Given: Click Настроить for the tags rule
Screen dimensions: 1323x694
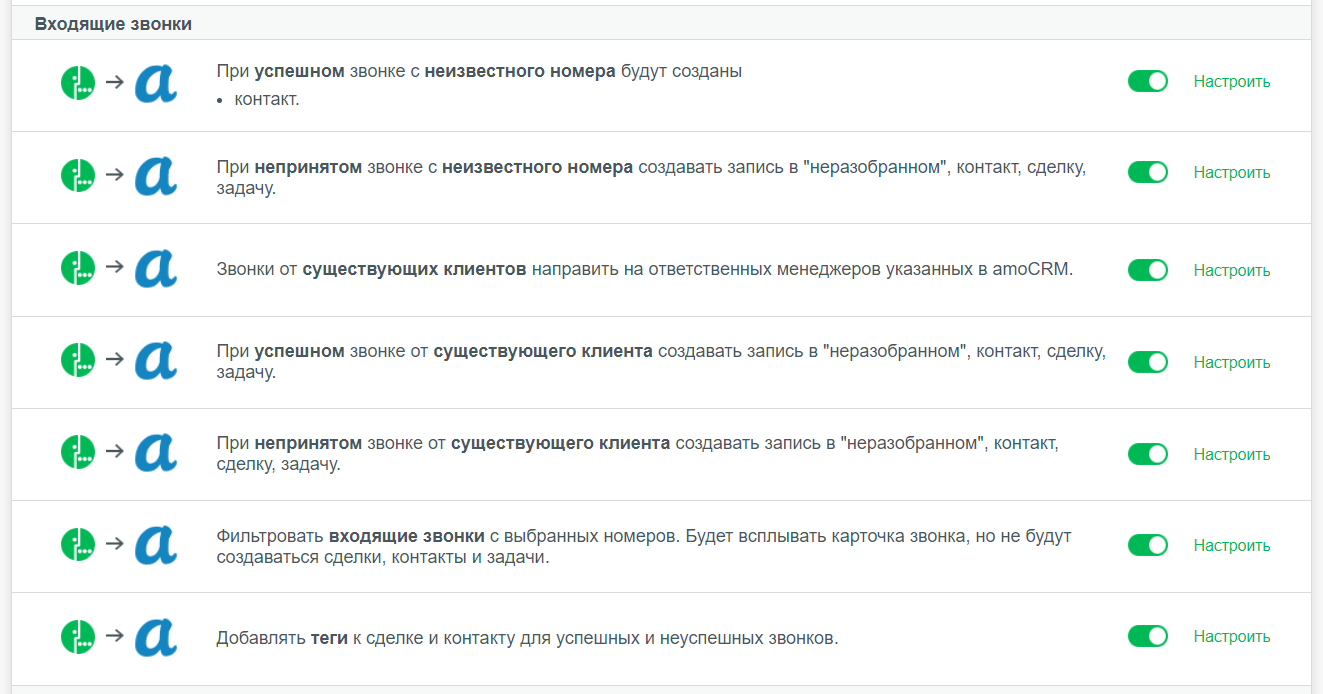Looking at the screenshot, I should [x=1231, y=636].
